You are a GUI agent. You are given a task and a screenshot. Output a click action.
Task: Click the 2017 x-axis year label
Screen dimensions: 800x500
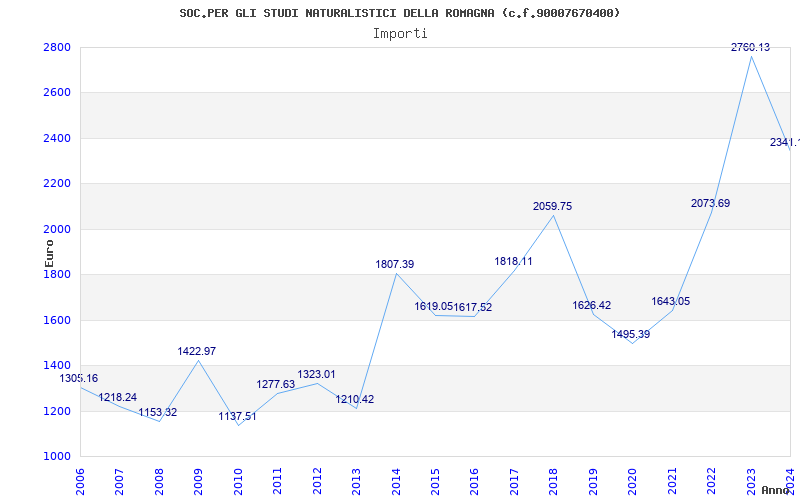(514, 481)
